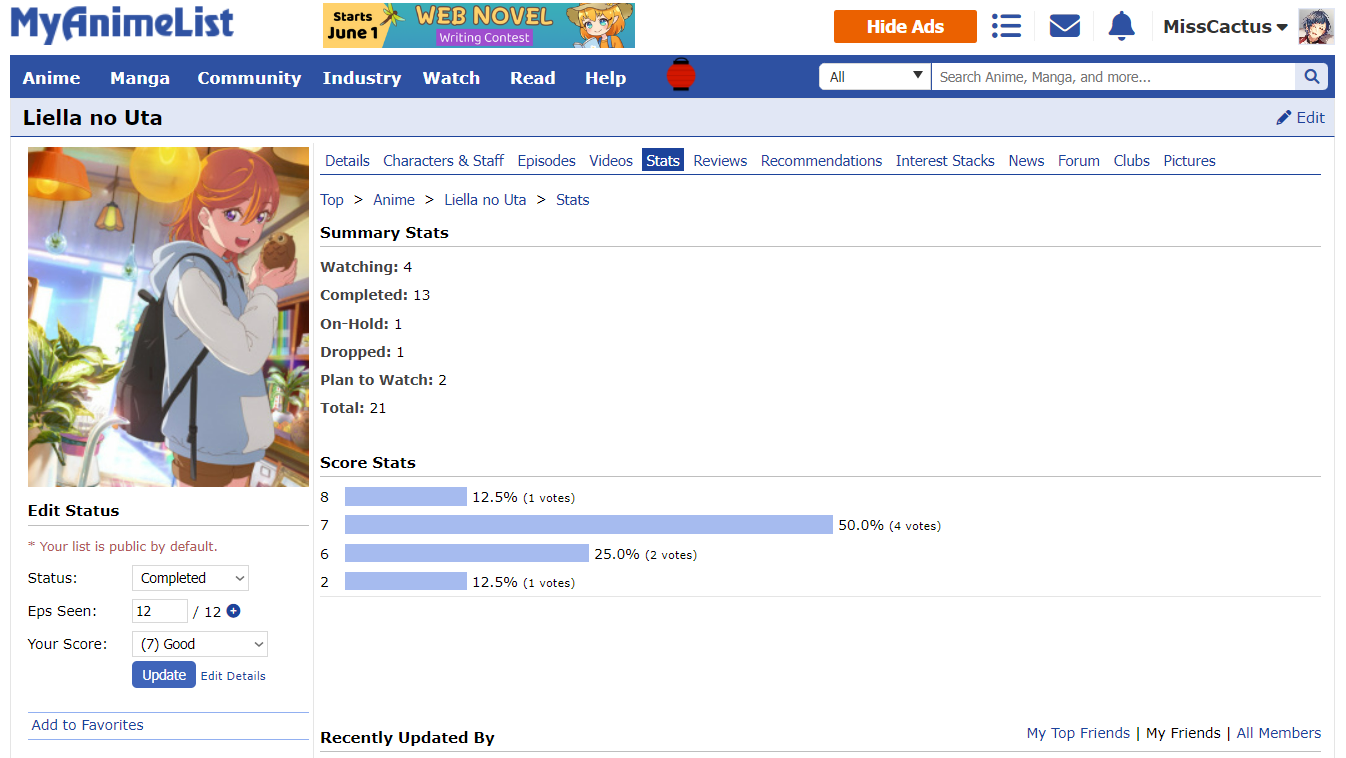Click the Watching: 4 stat

[366, 267]
